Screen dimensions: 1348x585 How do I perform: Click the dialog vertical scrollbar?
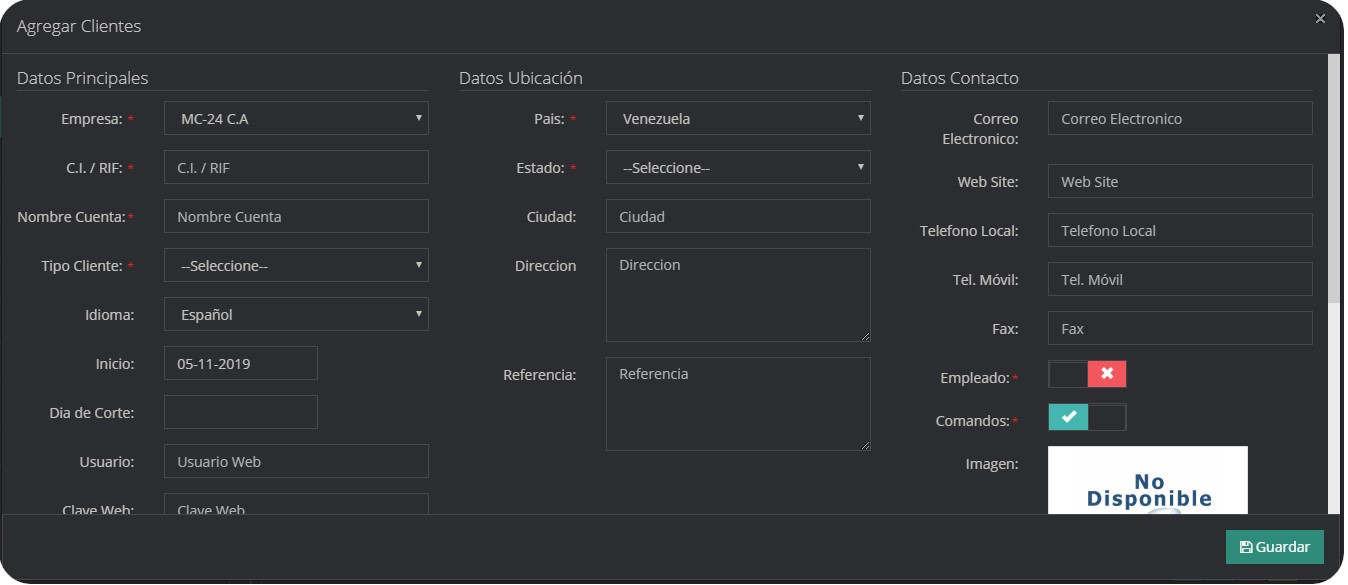1334,180
